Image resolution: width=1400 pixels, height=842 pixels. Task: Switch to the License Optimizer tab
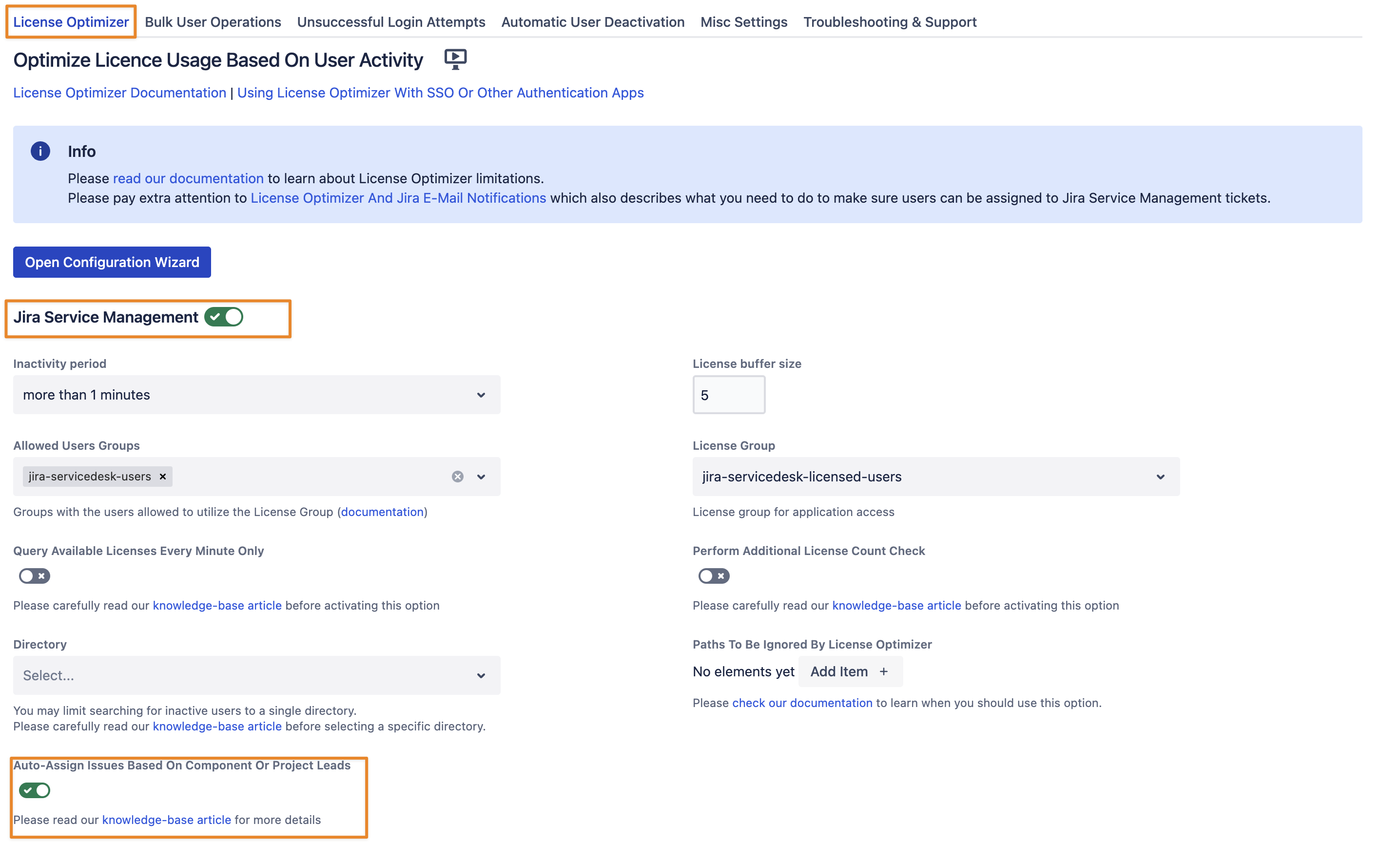(x=71, y=21)
